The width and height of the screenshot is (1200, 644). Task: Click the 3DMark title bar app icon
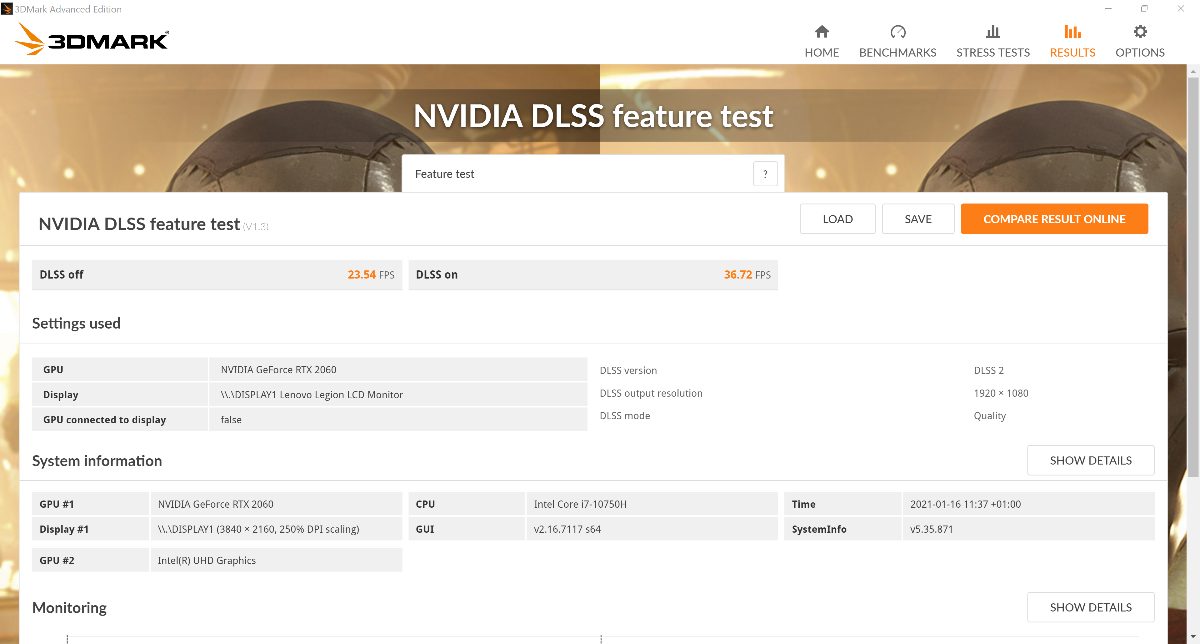(8, 9)
